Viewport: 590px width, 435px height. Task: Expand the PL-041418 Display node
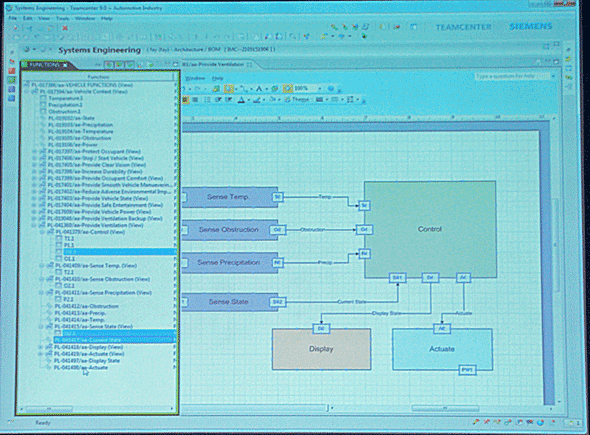(x=41, y=347)
